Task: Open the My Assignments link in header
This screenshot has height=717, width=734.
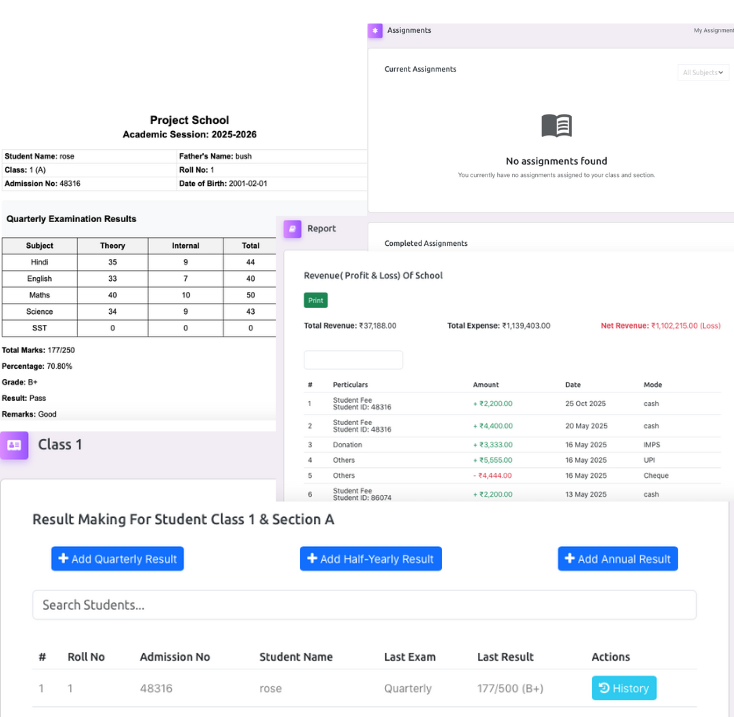Action: 713,31
